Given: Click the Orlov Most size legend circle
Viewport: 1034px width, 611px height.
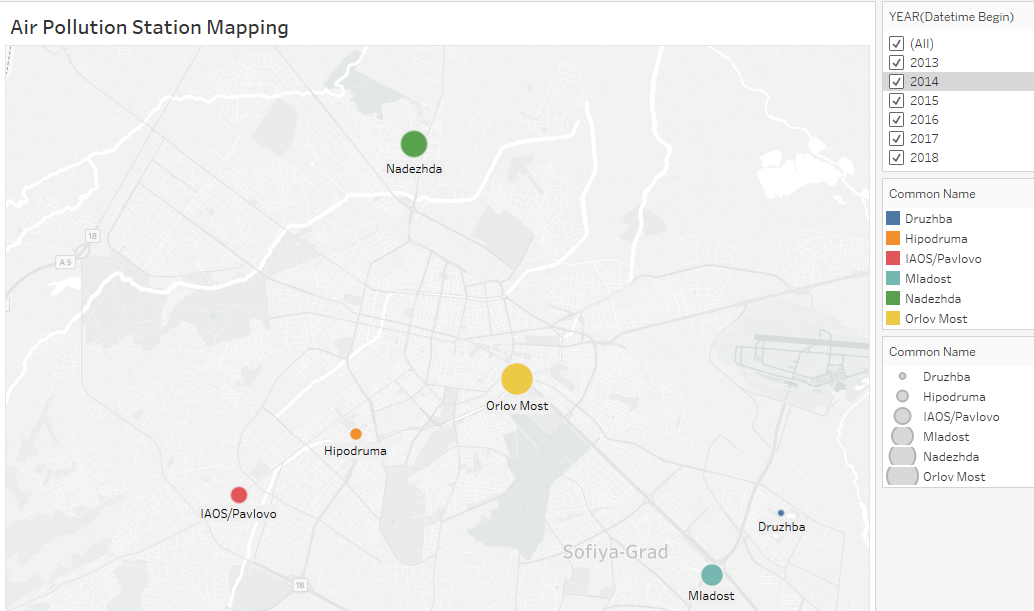Looking at the screenshot, I should pyautogui.click(x=902, y=477).
